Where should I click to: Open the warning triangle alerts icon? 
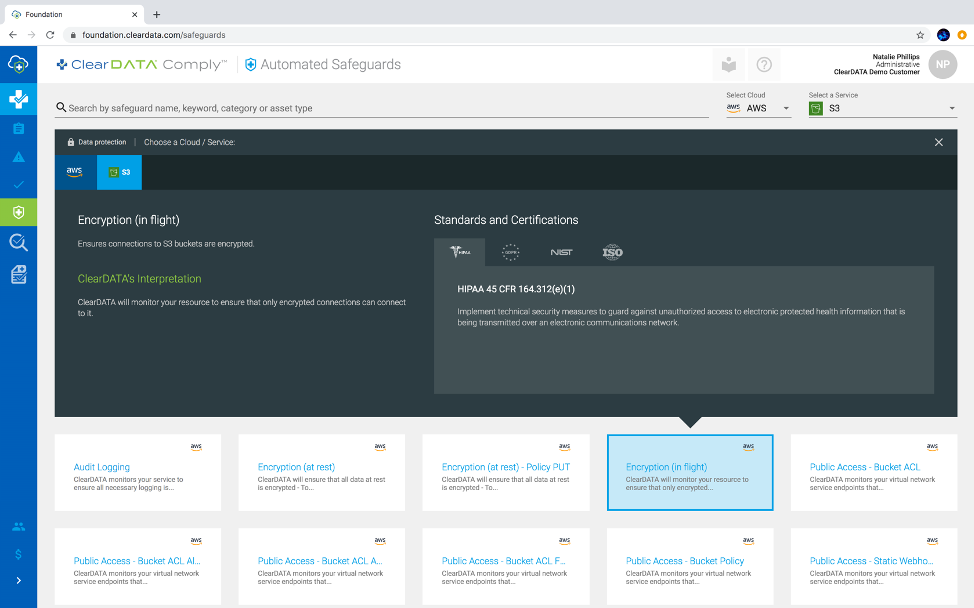click(19, 157)
